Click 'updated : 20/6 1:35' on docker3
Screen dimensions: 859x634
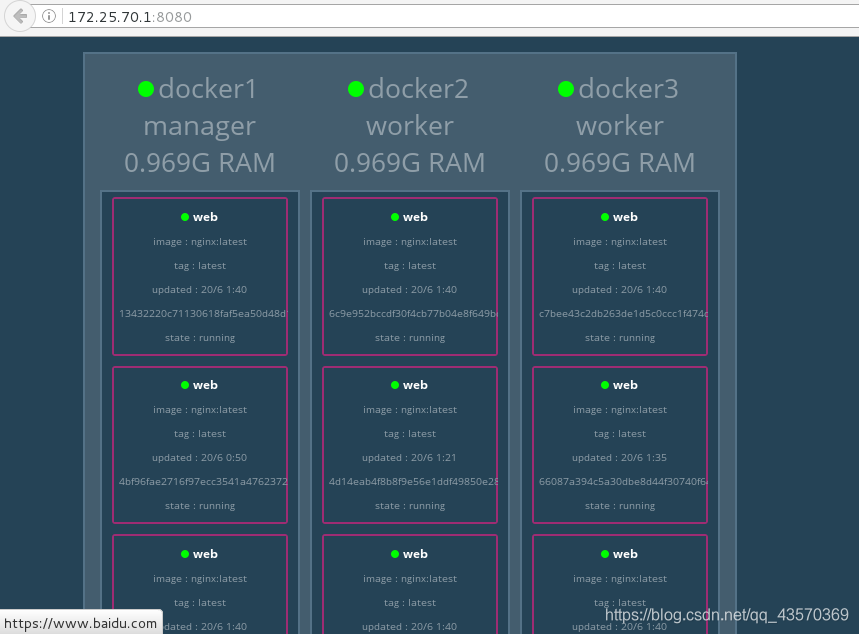pyautogui.click(x=620, y=458)
